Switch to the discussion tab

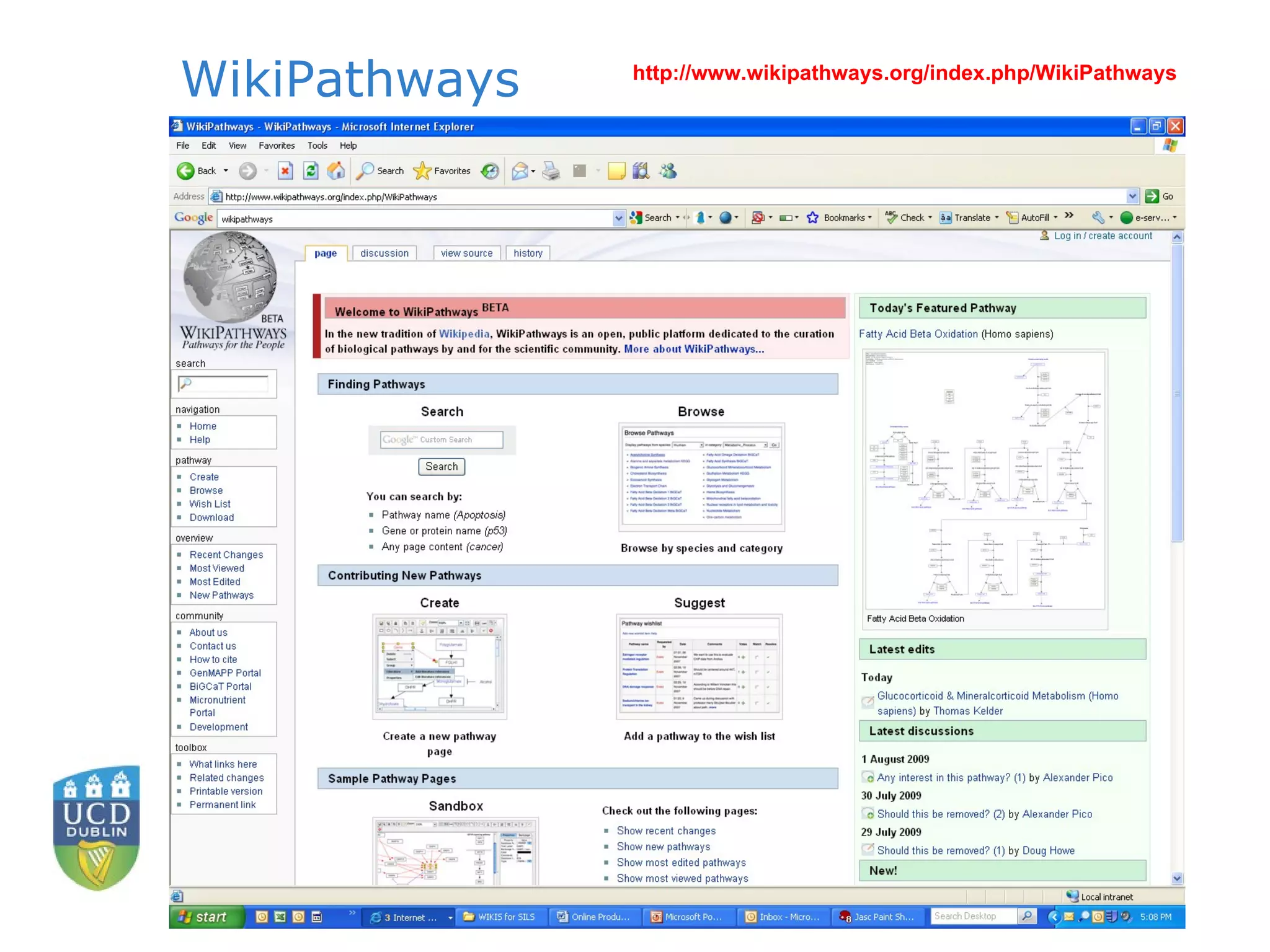[384, 253]
